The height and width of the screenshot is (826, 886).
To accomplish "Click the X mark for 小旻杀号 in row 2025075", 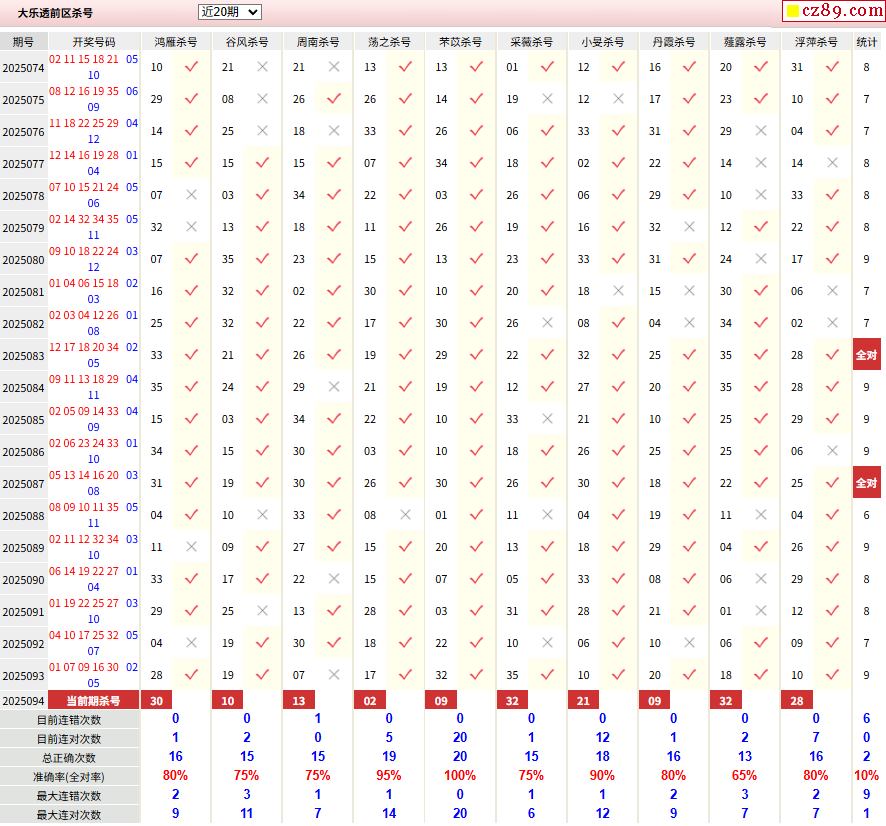I will 618,99.
